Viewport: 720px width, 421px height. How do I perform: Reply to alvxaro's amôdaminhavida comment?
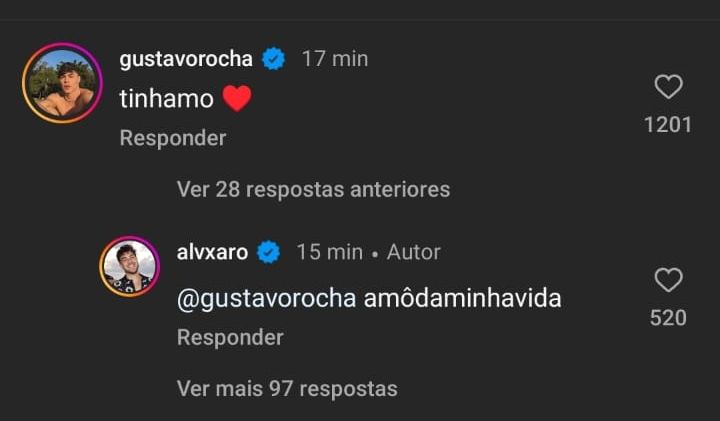[230, 337]
